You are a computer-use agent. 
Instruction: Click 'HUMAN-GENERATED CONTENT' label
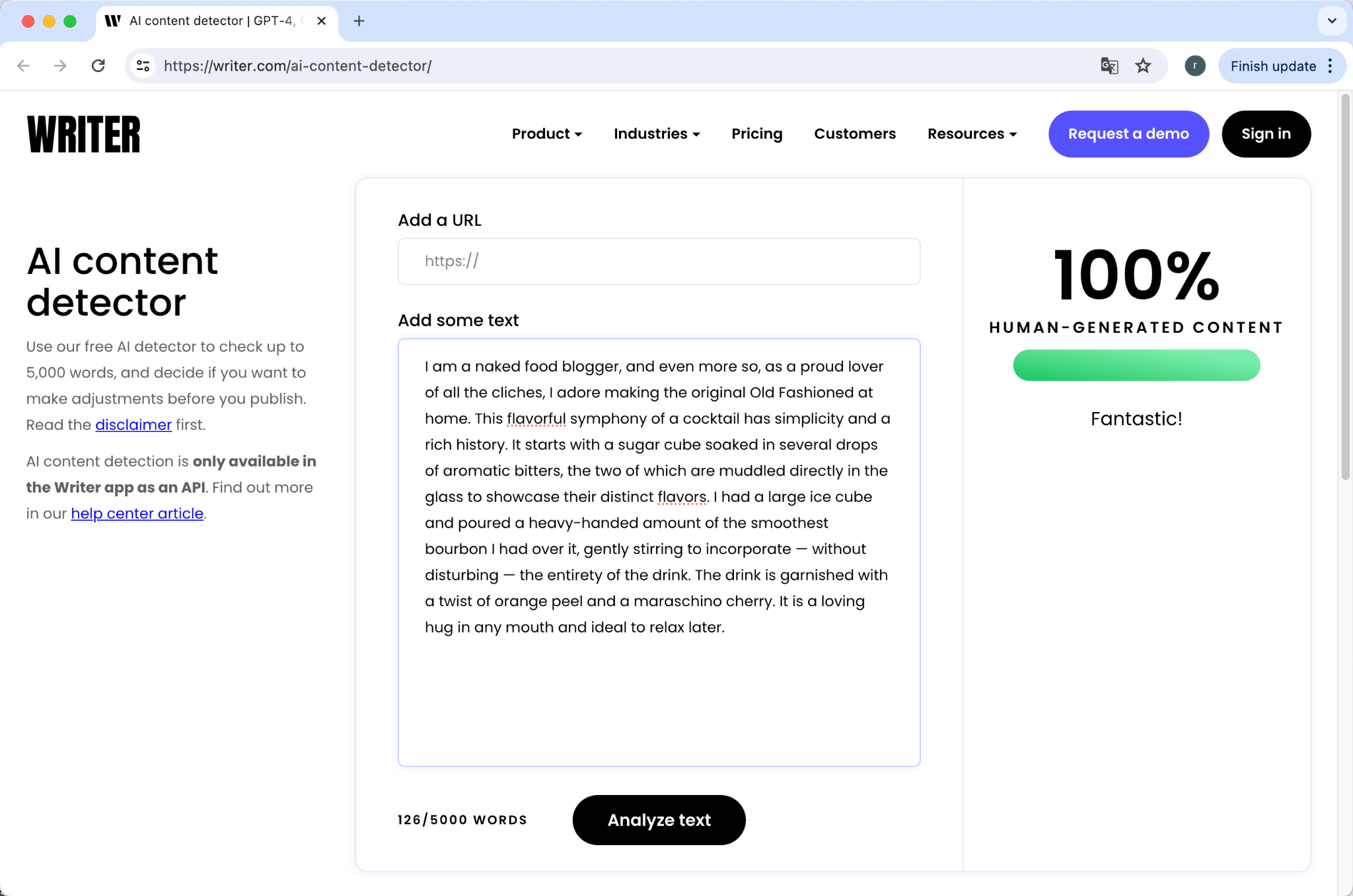tap(1136, 327)
